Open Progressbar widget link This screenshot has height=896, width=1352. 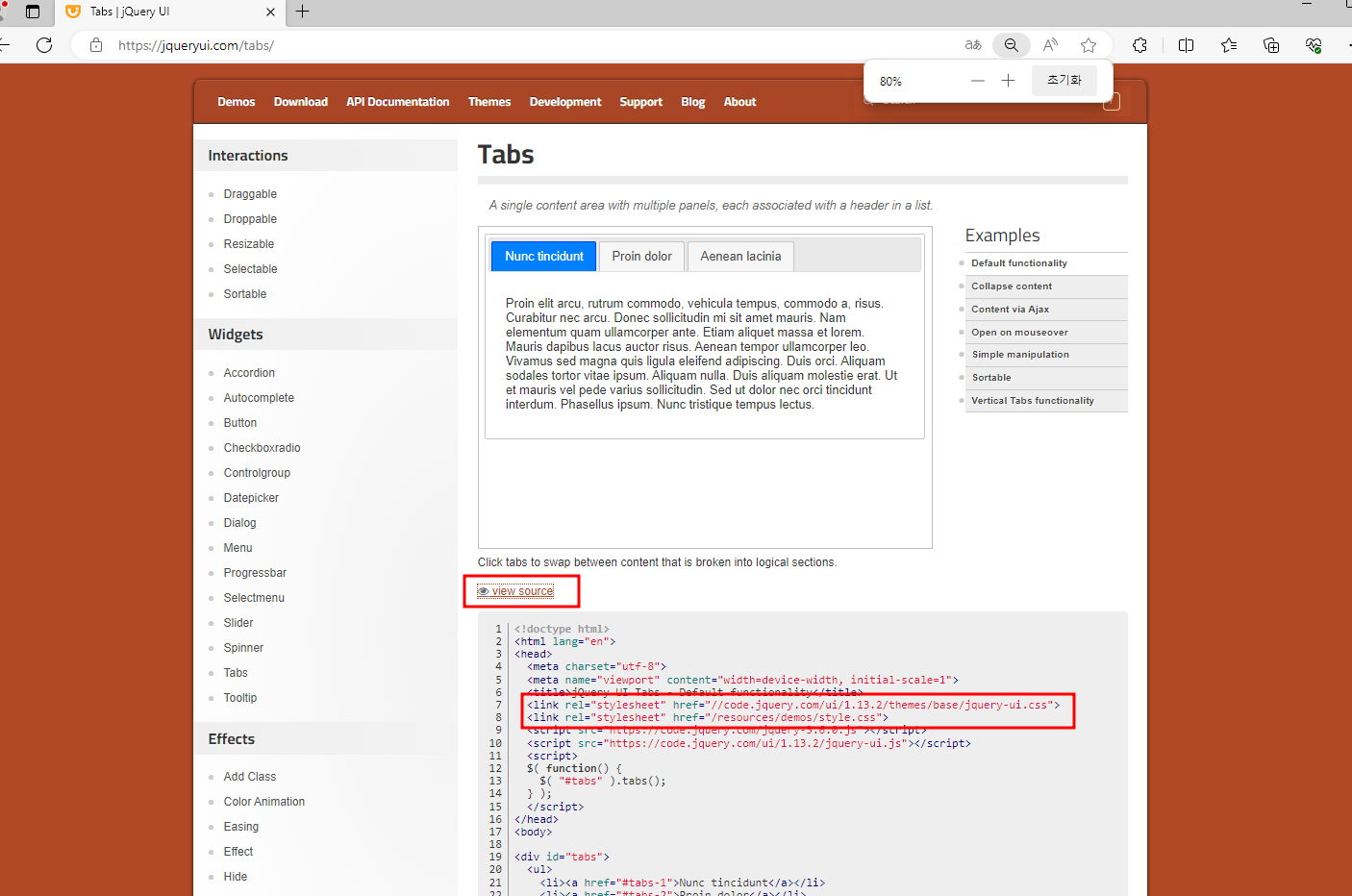point(255,573)
